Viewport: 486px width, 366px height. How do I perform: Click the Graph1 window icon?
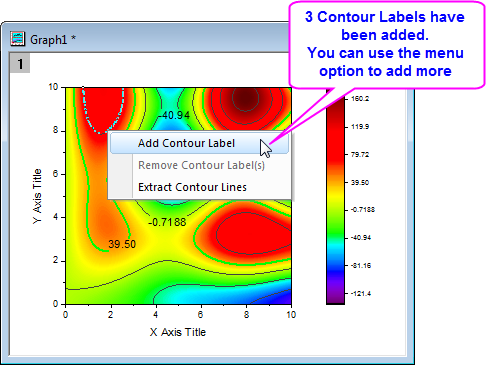(x=17, y=39)
